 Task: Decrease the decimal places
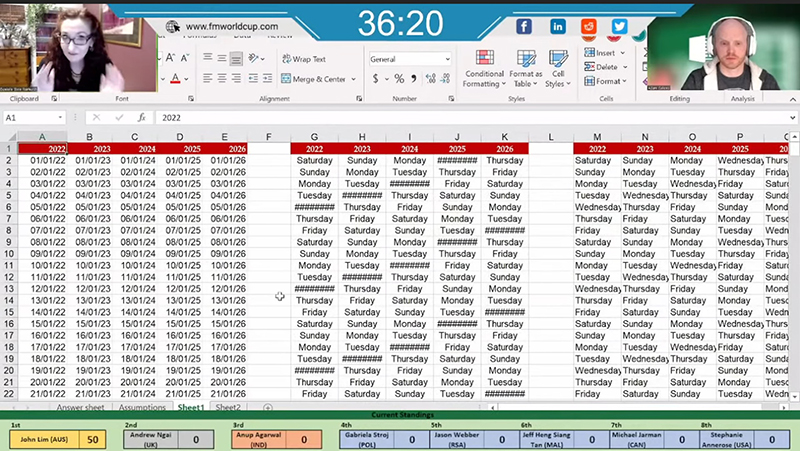[445, 79]
